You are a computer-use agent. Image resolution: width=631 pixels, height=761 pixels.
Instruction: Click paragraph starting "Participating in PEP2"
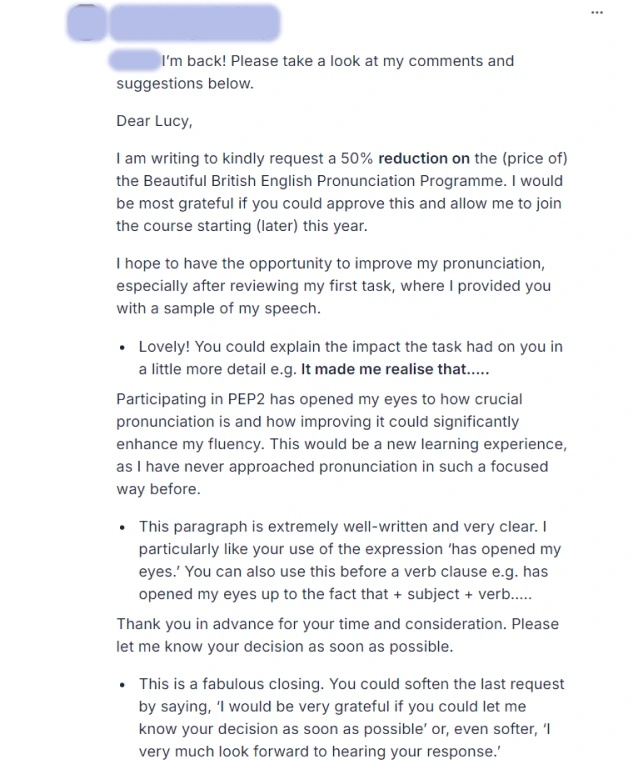(x=340, y=444)
